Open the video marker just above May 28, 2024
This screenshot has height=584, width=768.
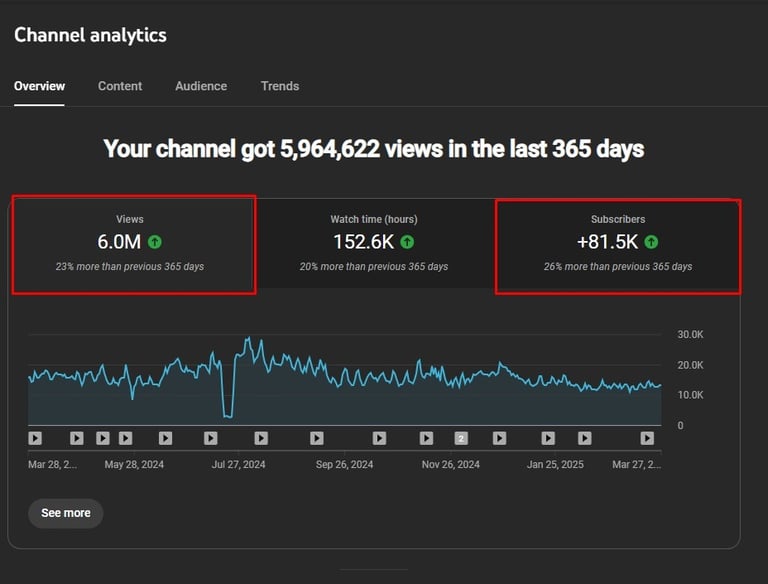[125, 438]
